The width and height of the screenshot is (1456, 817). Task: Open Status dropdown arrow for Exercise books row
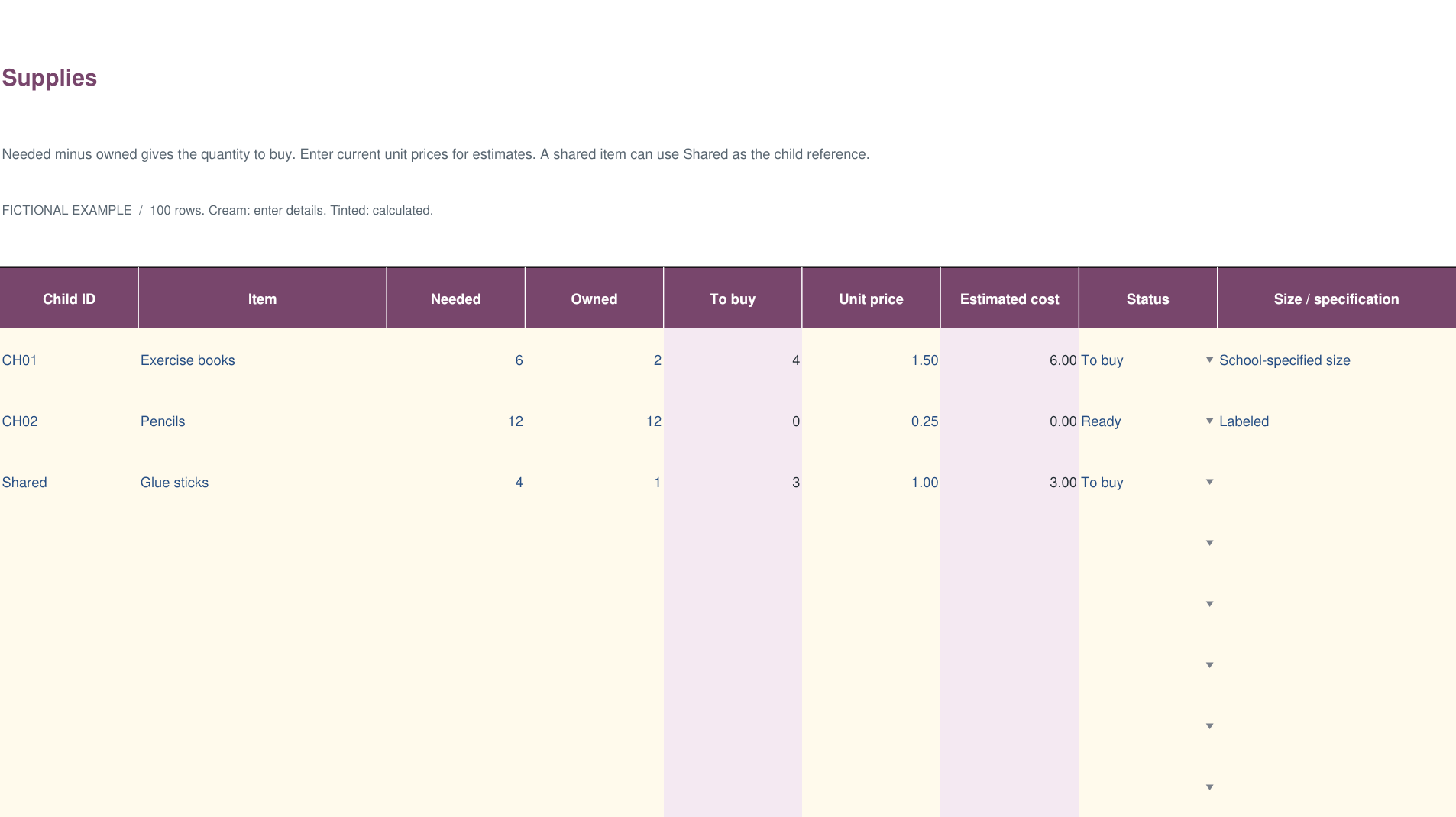(1209, 360)
